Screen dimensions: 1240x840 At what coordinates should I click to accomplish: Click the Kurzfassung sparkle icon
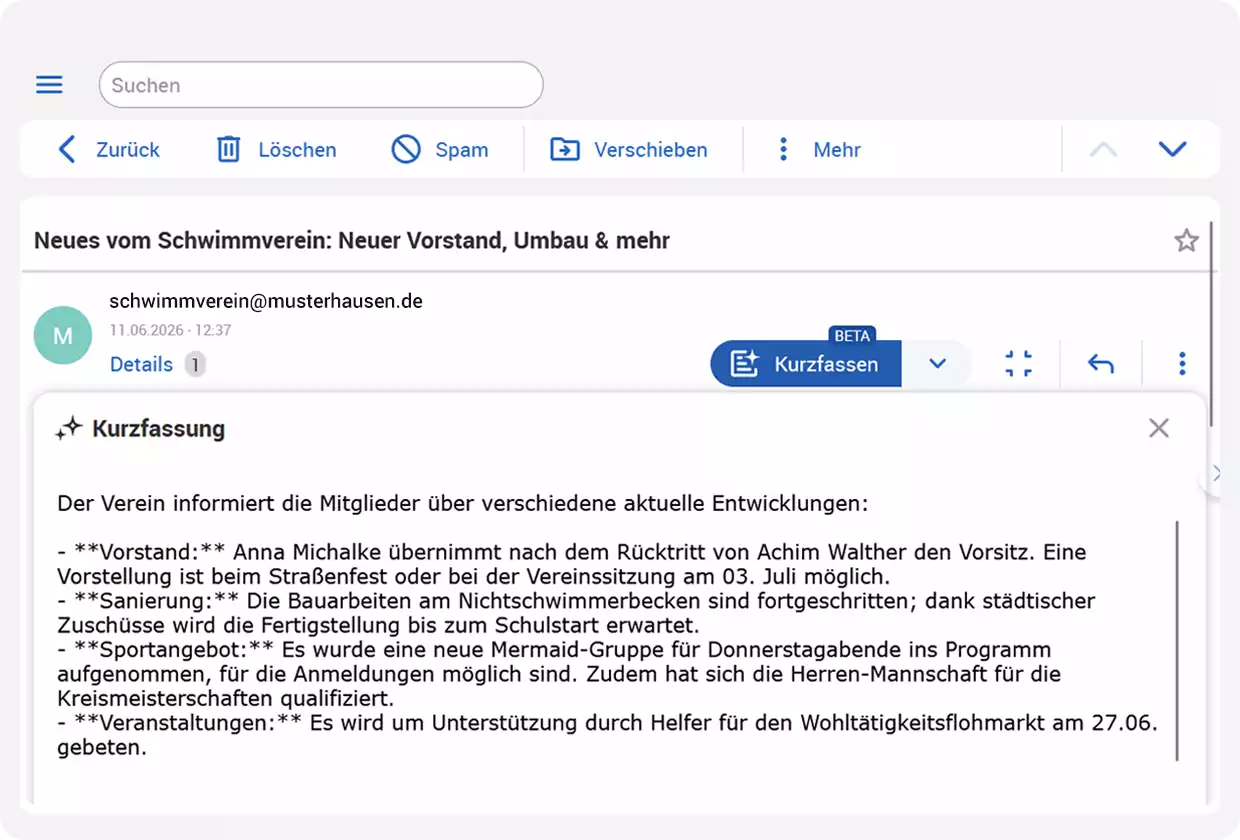(x=68, y=430)
